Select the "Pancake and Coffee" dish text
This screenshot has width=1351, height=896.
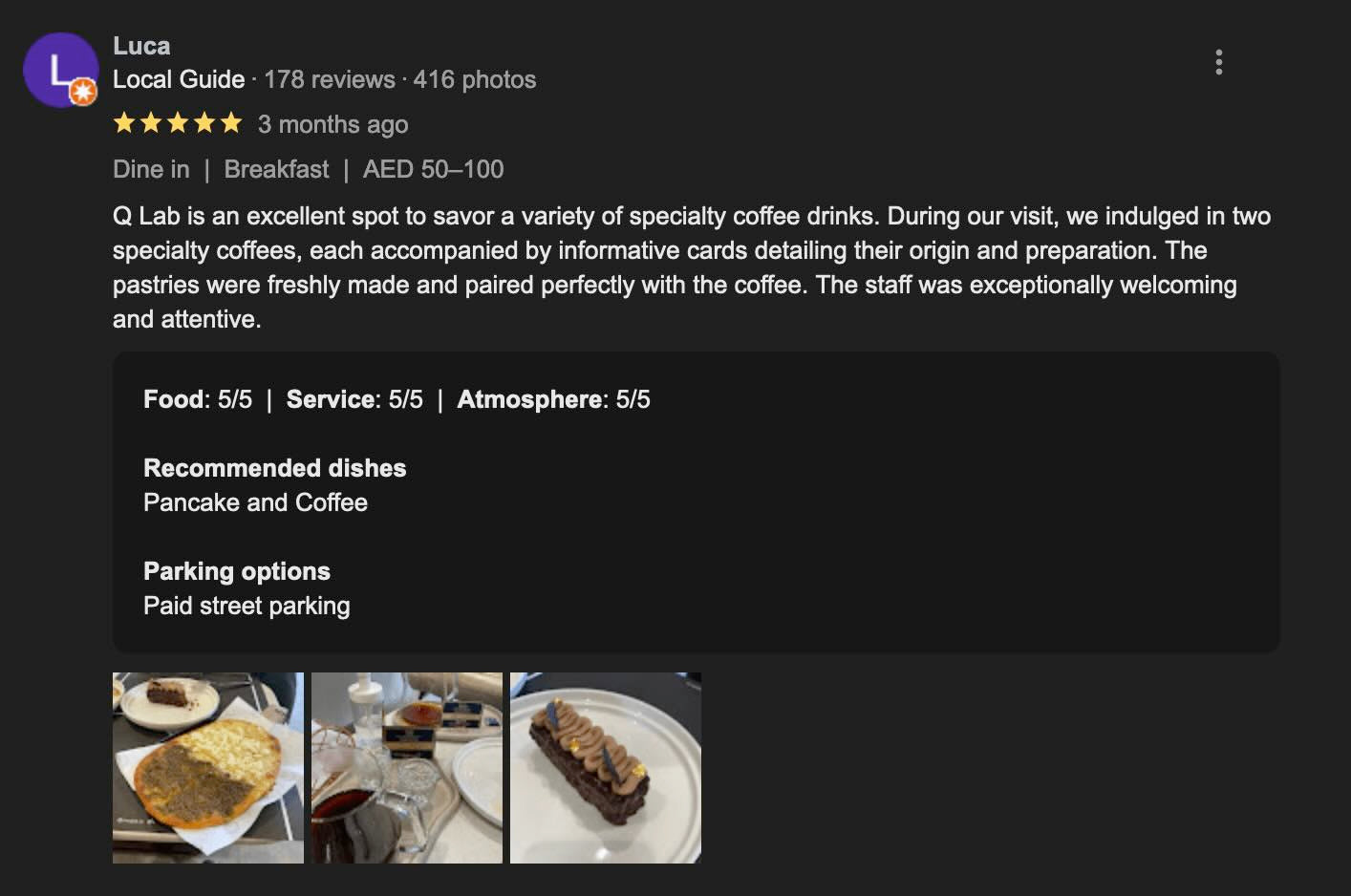(x=255, y=502)
